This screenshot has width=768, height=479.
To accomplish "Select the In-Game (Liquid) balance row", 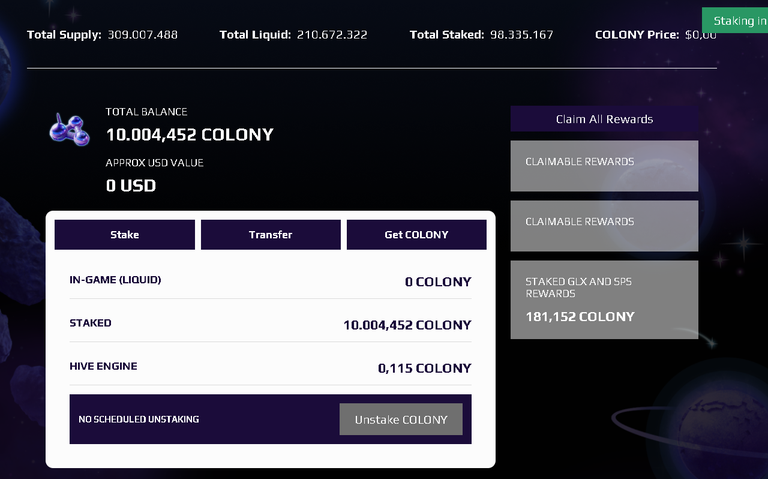I will click(x=270, y=281).
